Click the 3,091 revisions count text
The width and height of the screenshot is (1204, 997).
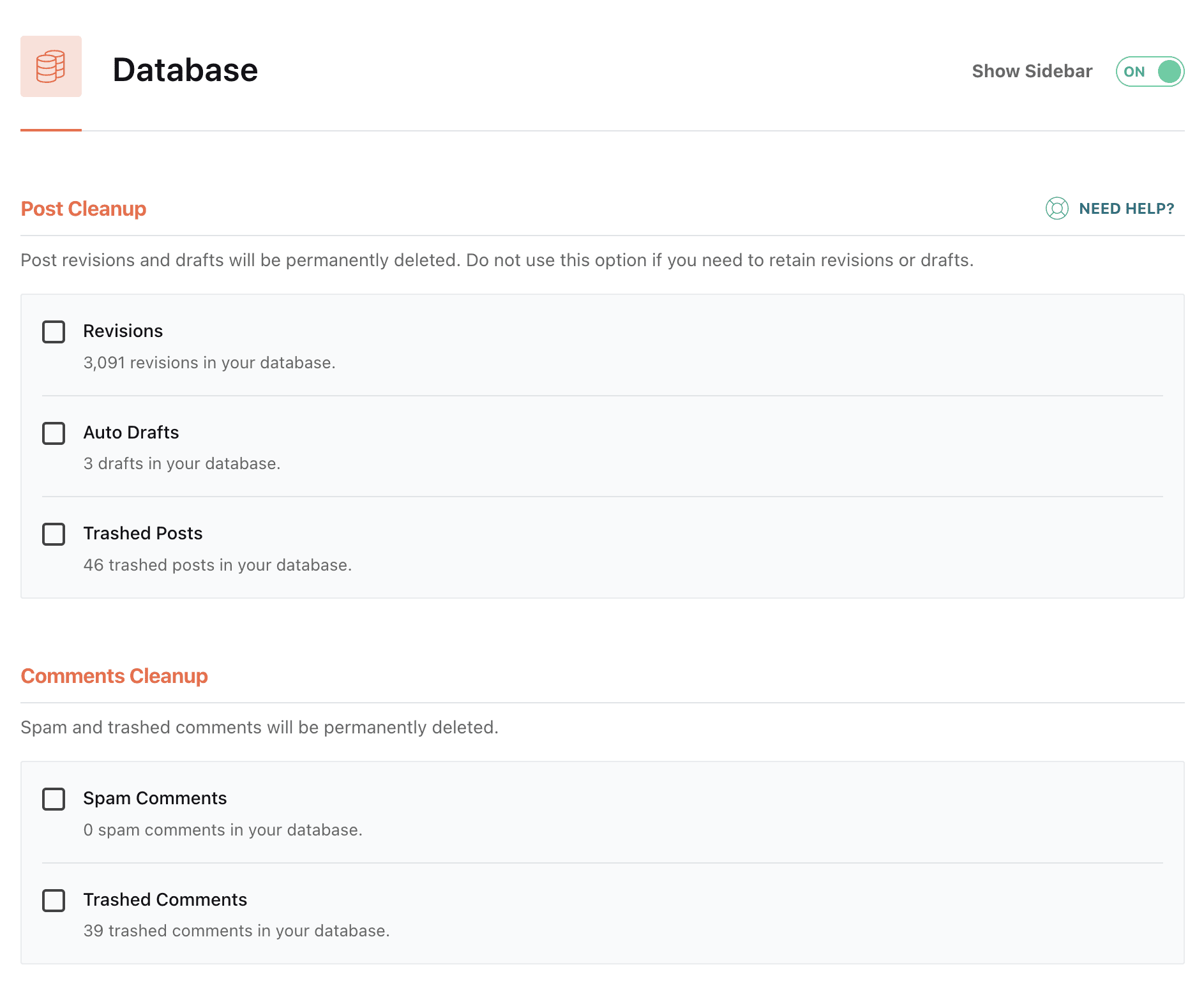coord(209,363)
